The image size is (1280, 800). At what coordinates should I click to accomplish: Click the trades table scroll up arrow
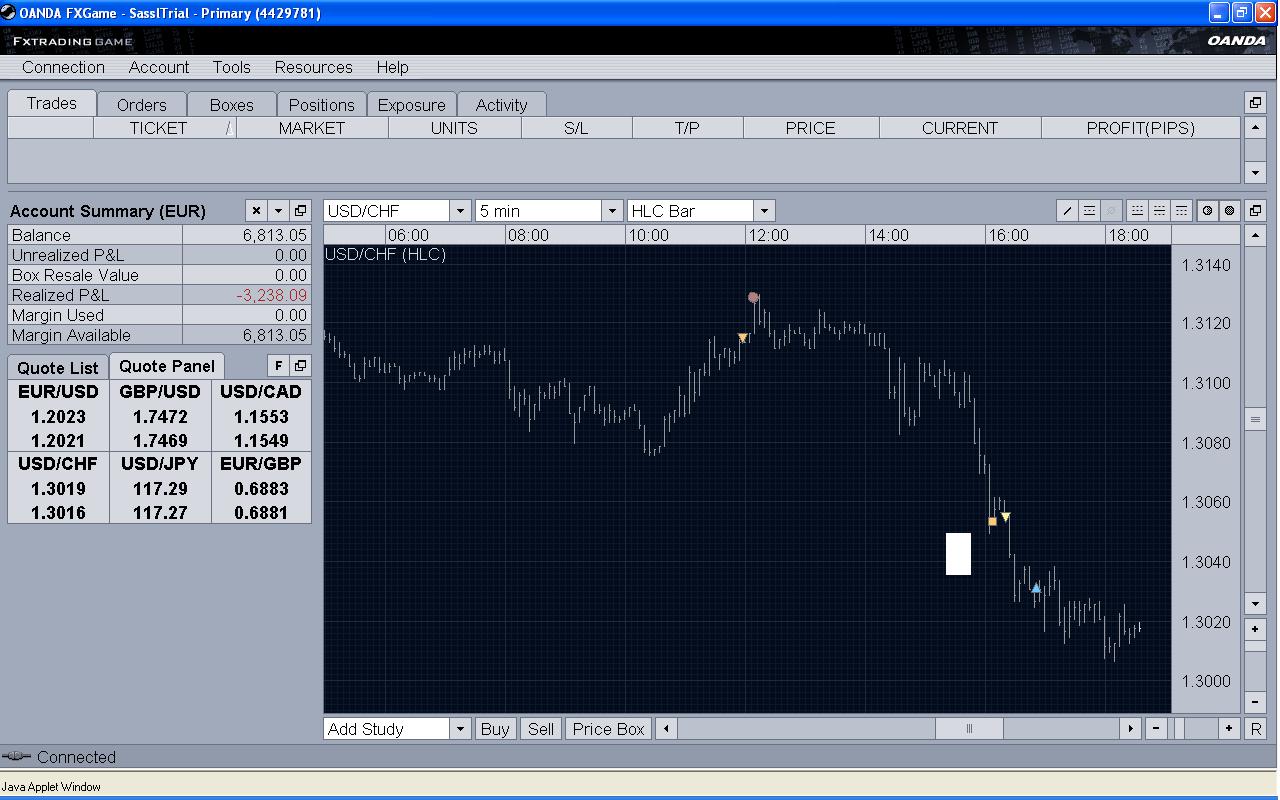pyautogui.click(x=1256, y=128)
